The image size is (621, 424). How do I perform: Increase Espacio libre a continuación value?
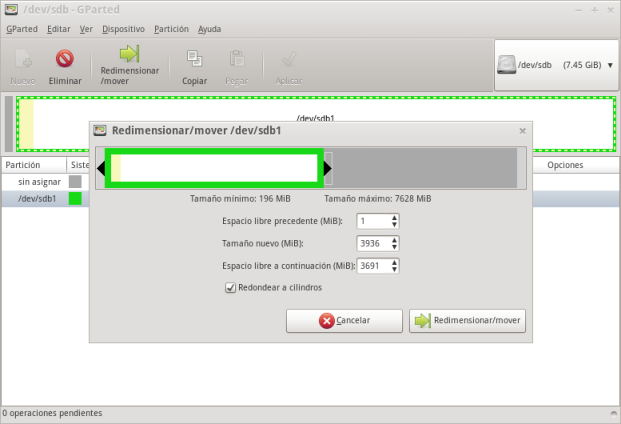394,262
